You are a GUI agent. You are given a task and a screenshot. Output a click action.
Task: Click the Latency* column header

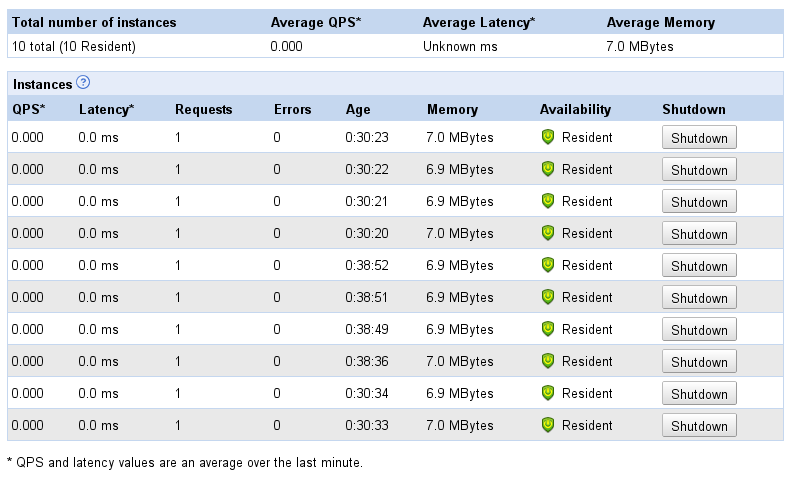(106, 110)
